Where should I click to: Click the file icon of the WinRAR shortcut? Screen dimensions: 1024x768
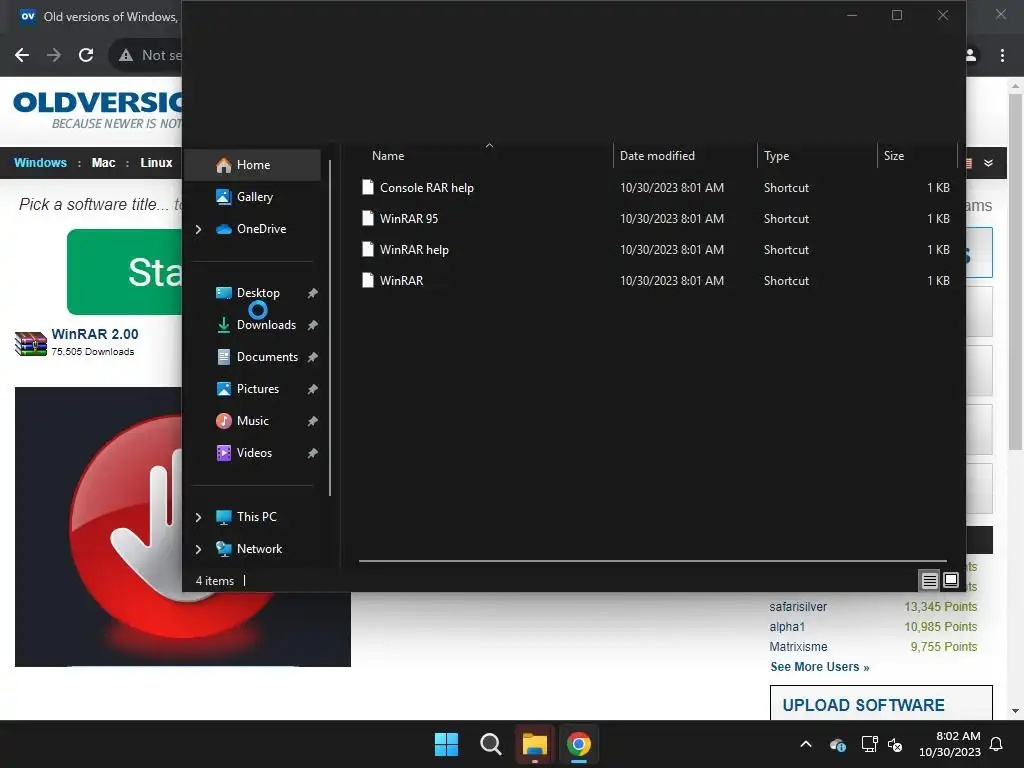click(x=368, y=281)
